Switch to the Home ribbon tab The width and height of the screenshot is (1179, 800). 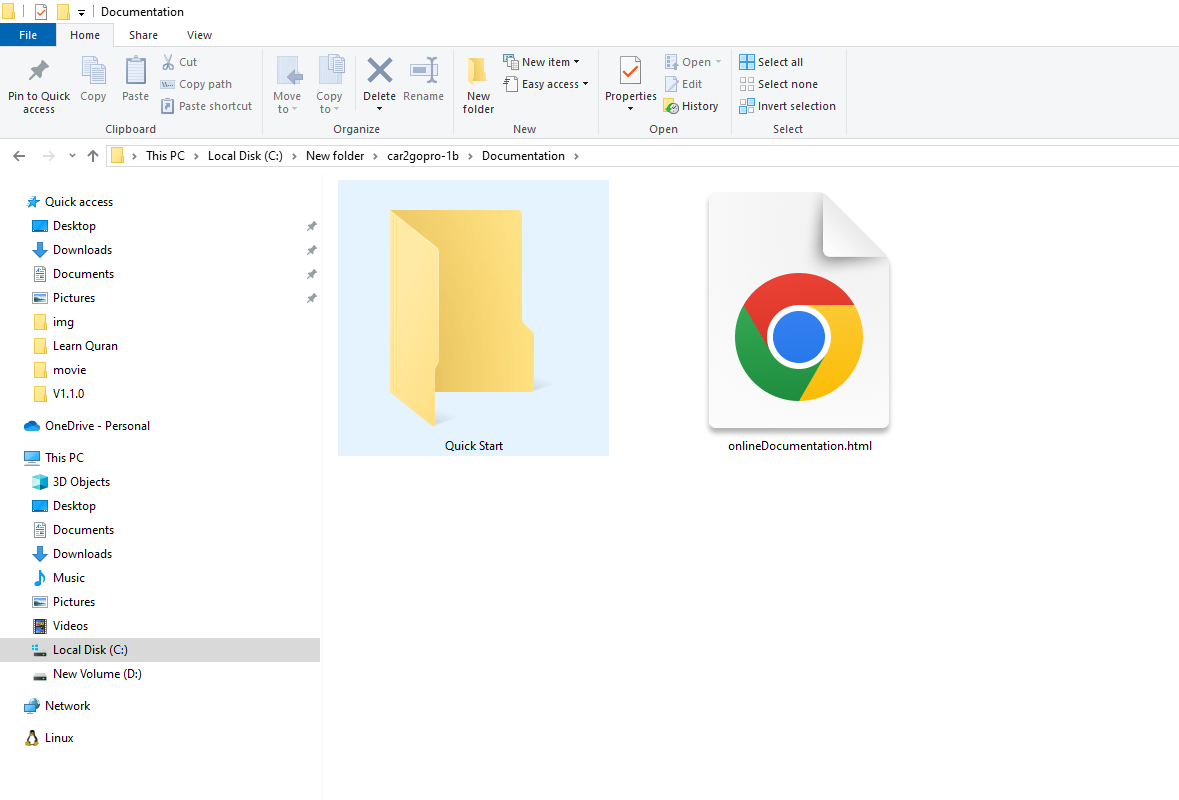click(85, 35)
